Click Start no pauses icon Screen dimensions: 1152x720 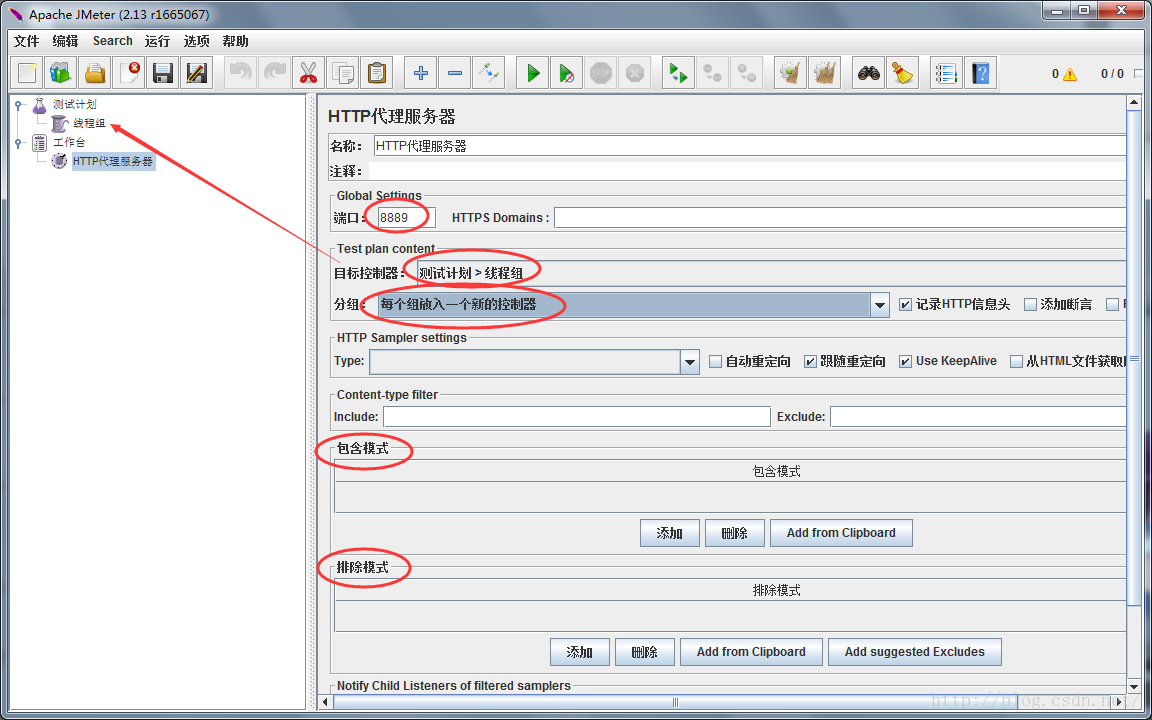point(566,73)
